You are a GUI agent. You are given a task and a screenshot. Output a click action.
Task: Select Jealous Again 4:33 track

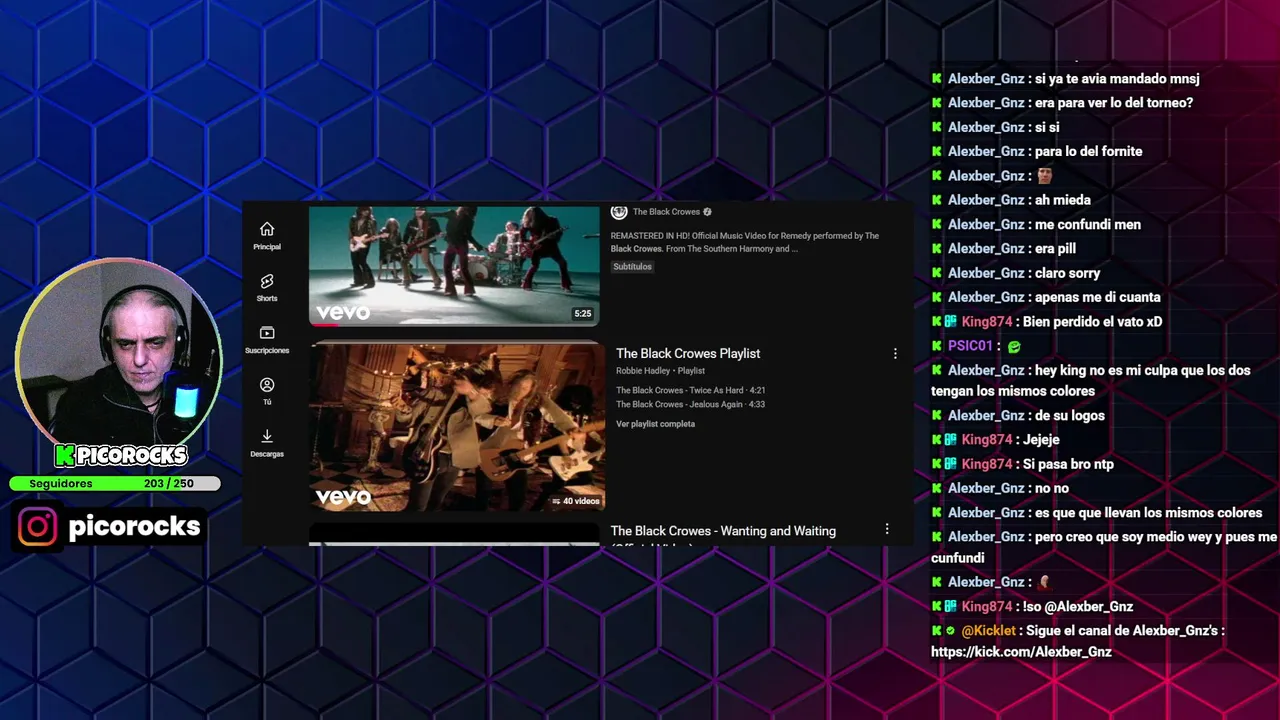pos(690,404)
